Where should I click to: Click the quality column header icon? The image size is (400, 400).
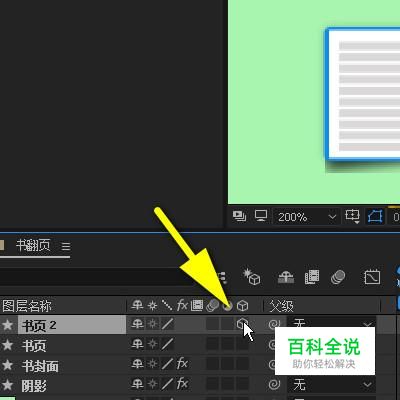coord(167,305)
